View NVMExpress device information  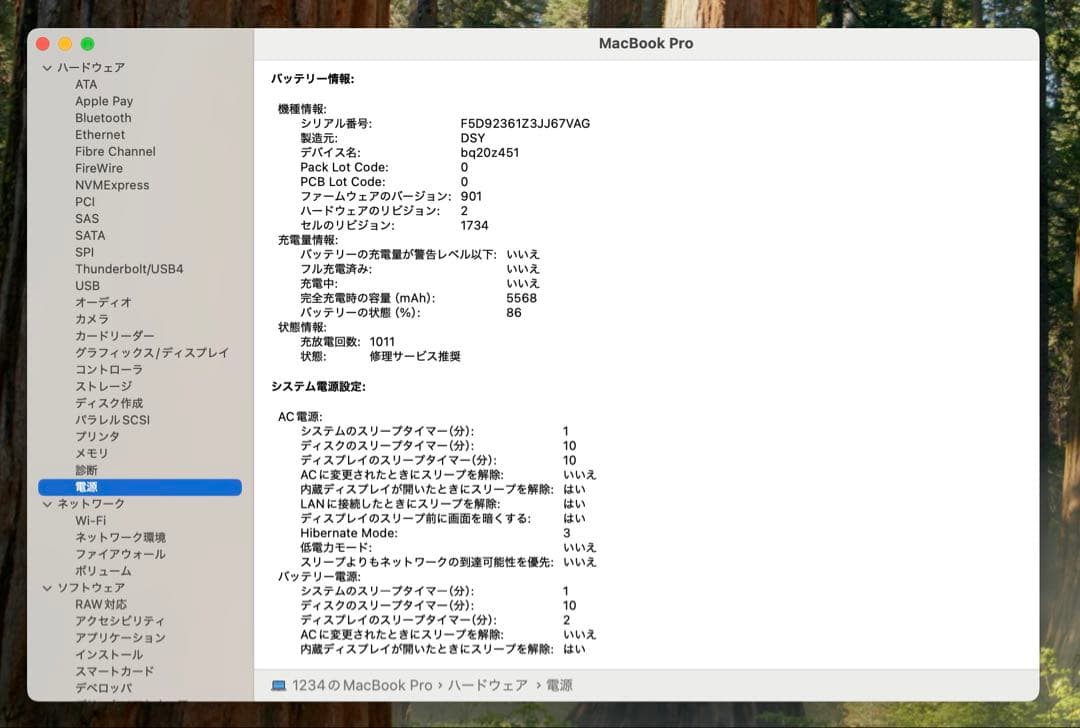point(111,184)
